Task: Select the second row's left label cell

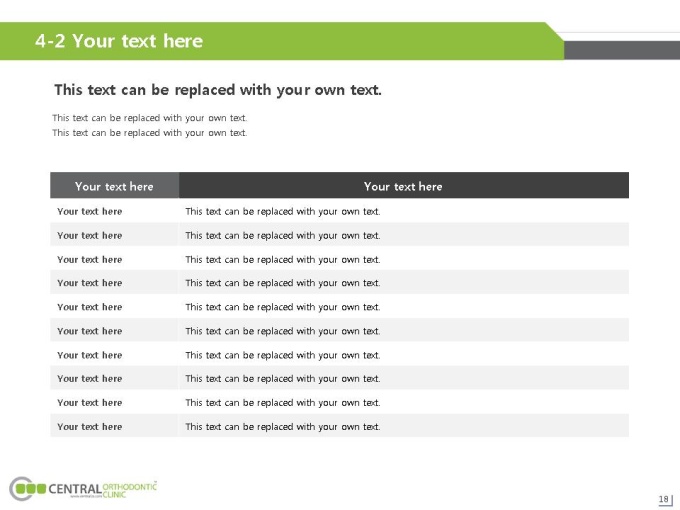Action: point(114,235)
